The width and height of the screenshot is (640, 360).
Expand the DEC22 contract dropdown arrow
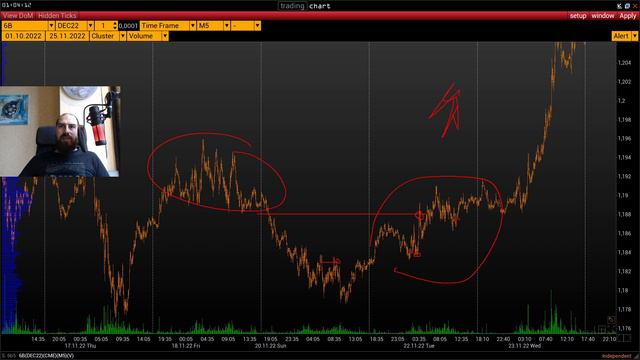[91, 26]
